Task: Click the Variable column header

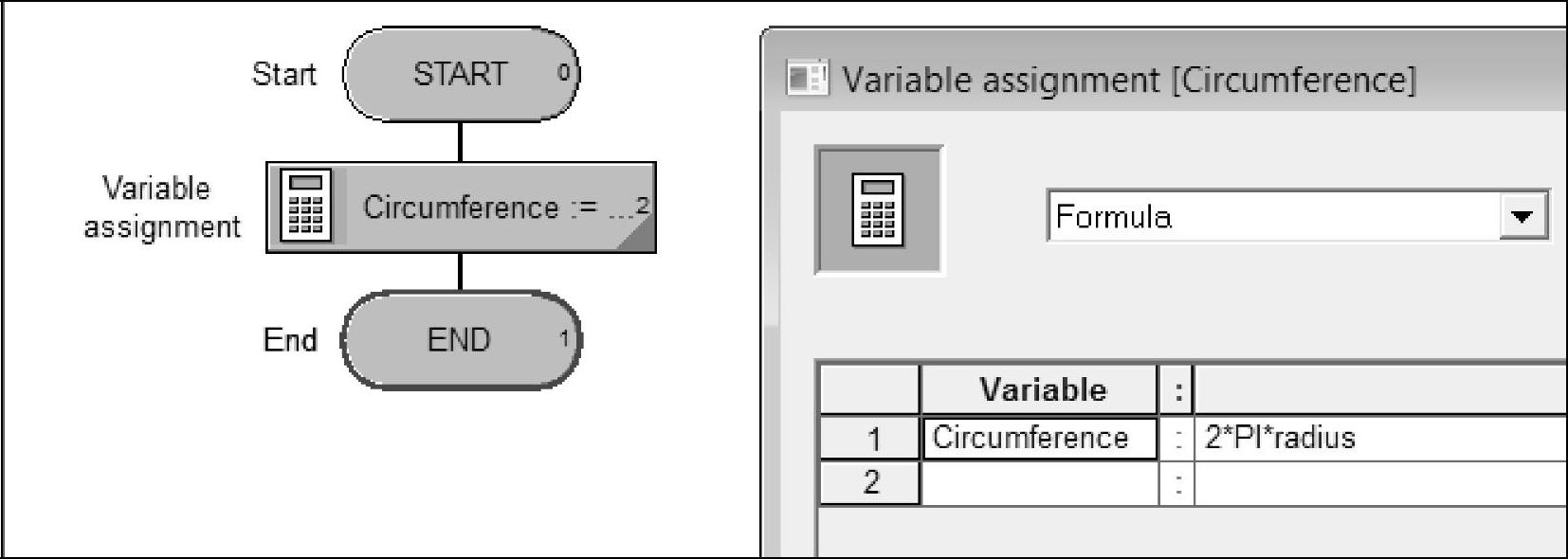Action: (1041, 389)
